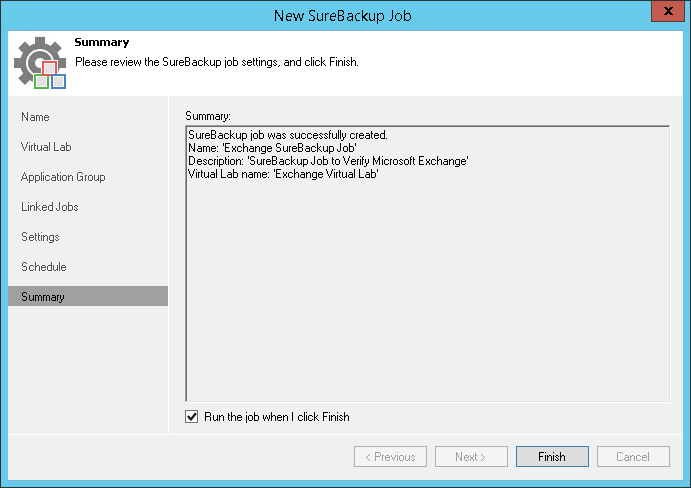This screenshot has height=488, width=691.
Task: Click the 'Run the job when I click Finish' label
Action: (x=277, y=417)
